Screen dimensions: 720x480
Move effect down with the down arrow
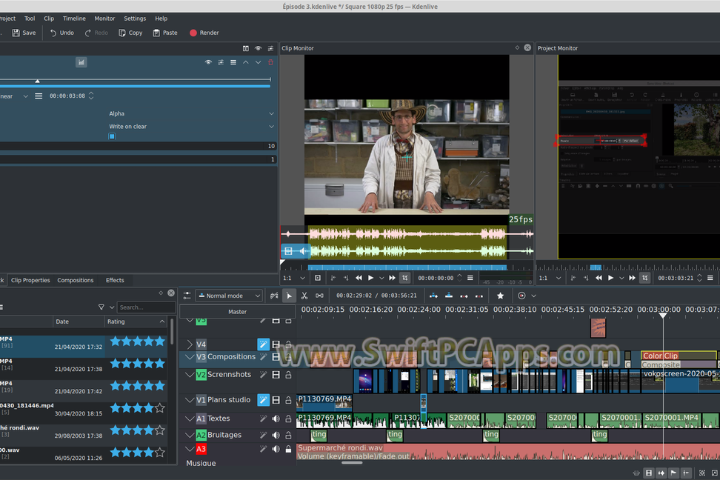point(258,62)
